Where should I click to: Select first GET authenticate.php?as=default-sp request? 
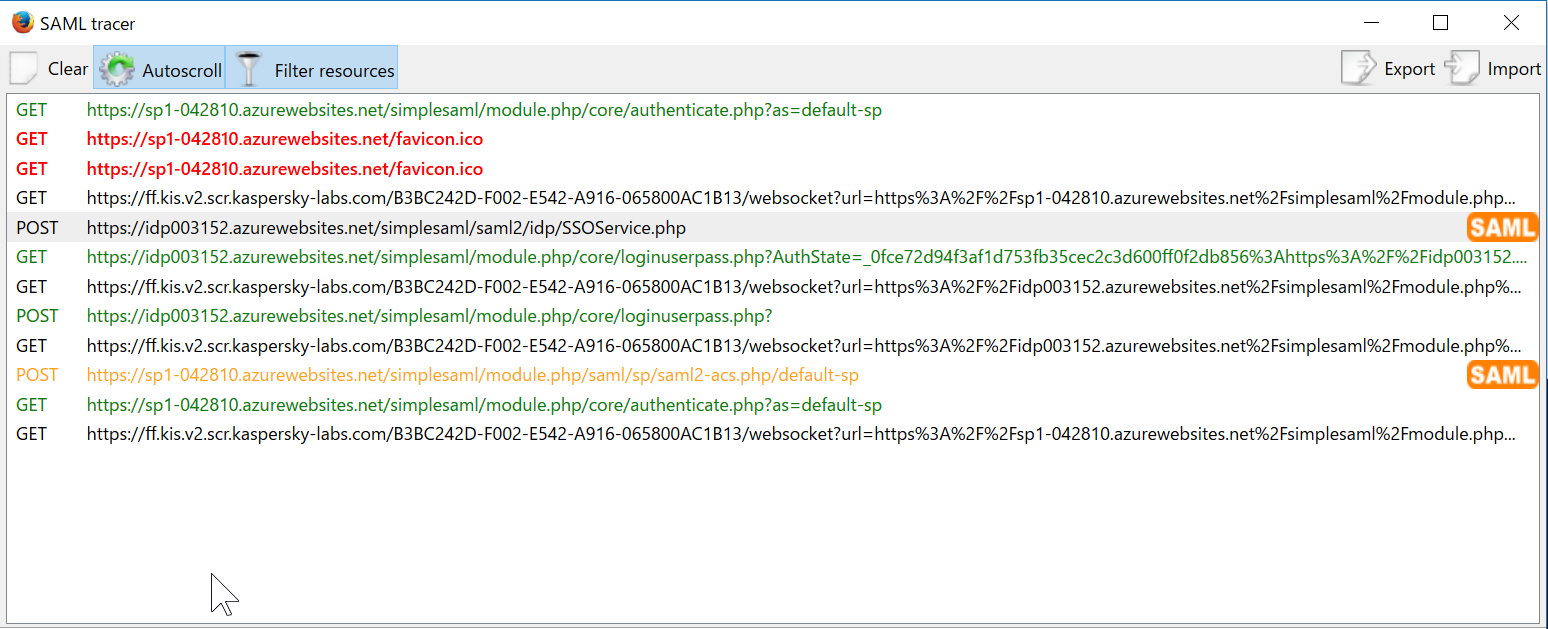click(773, 110)
